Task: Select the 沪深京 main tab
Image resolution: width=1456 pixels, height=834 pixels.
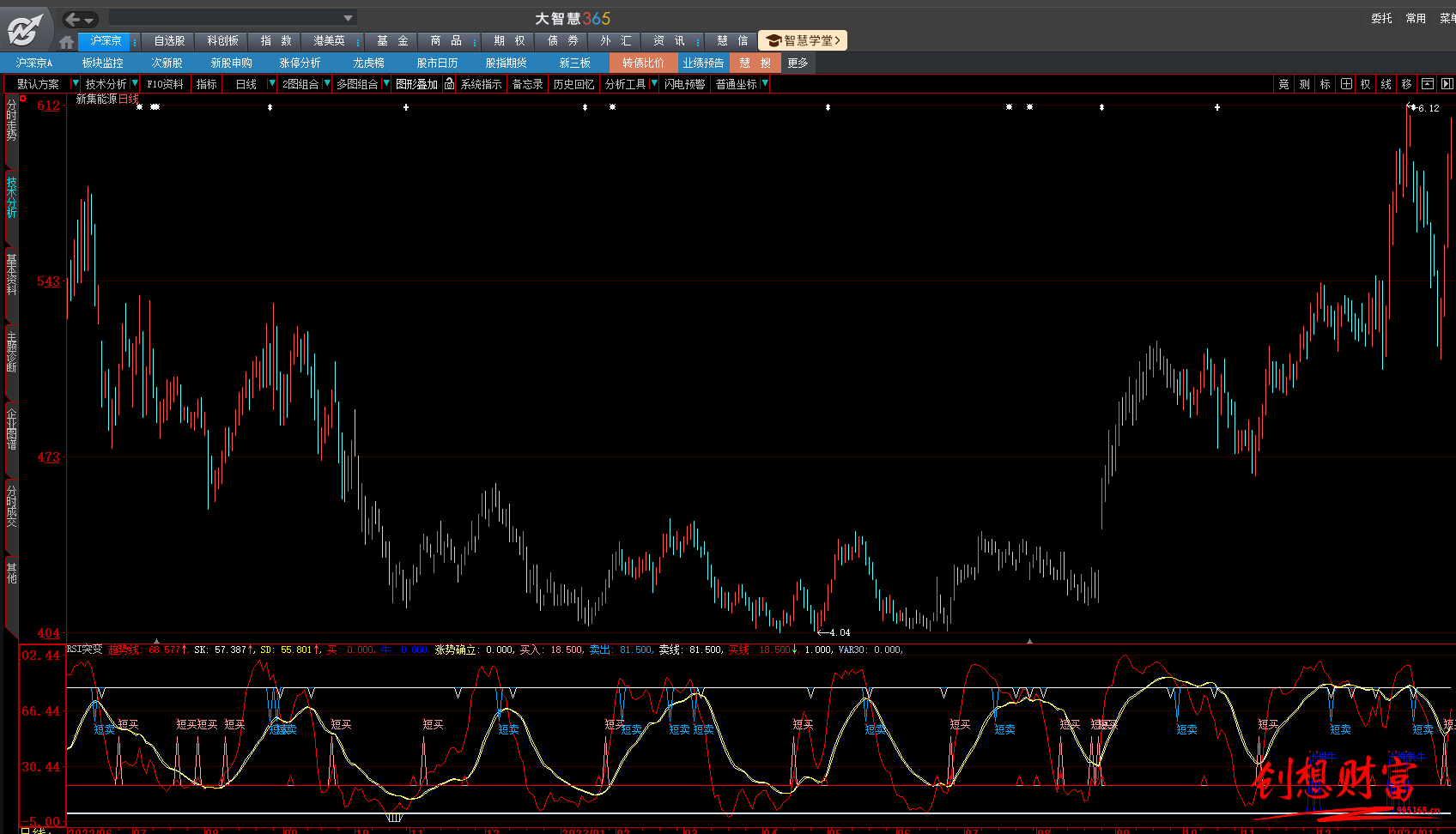Action: tap(106, 40)
